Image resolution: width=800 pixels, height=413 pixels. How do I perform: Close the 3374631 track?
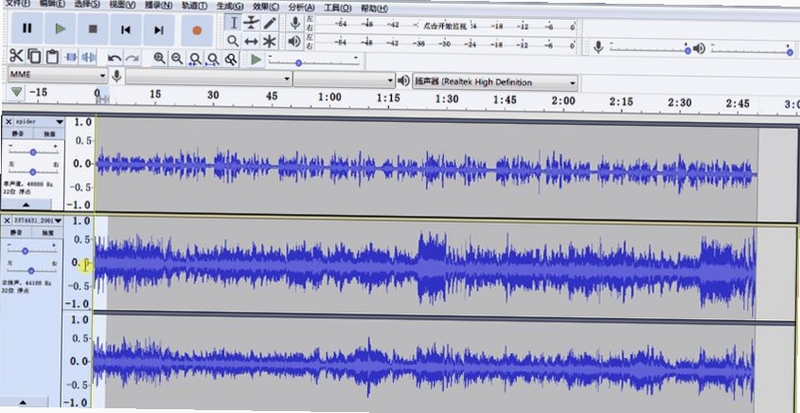pyautogui.click(x=7, y=220)
